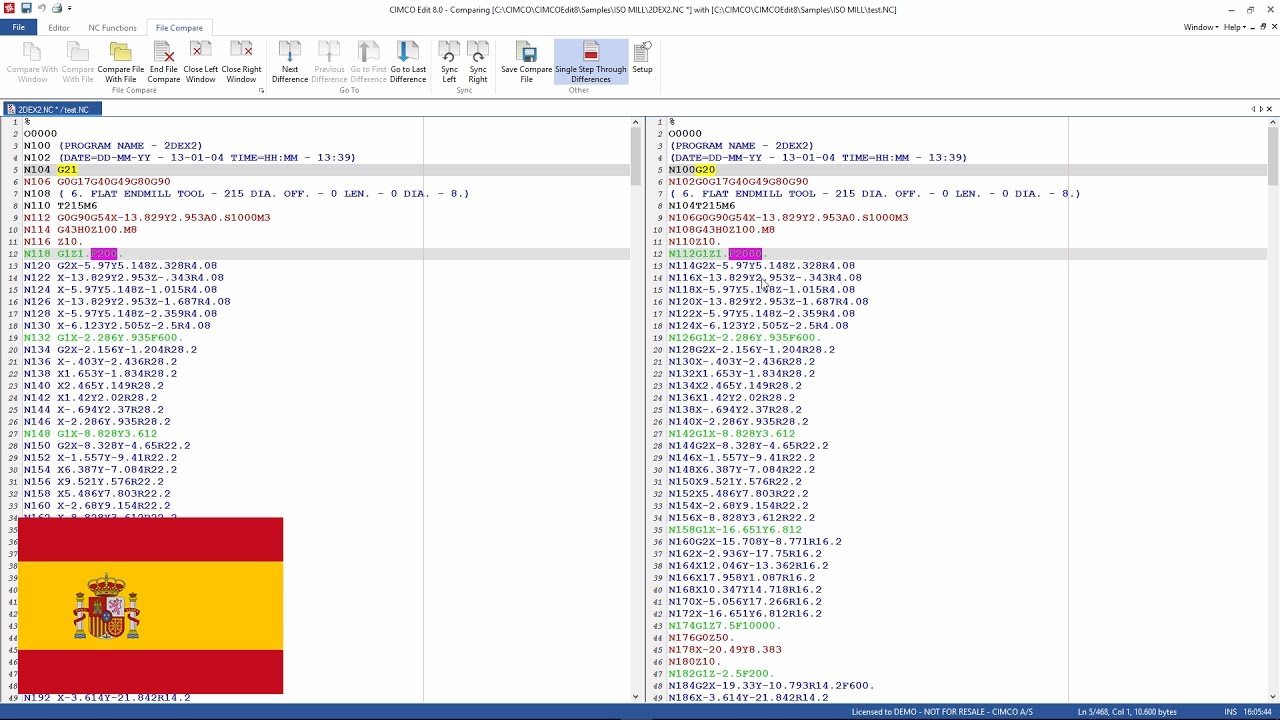
Task: Switch to NC Functions tab
Action: coord(112,28)
